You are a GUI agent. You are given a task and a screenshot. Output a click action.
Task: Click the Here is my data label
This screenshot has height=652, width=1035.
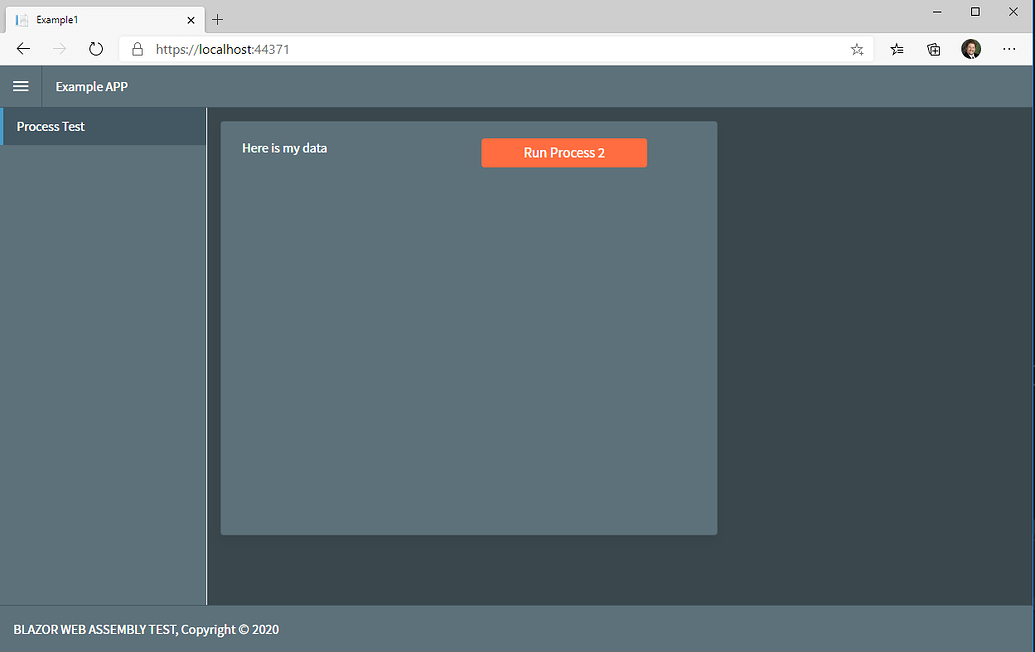coord(284,147)
